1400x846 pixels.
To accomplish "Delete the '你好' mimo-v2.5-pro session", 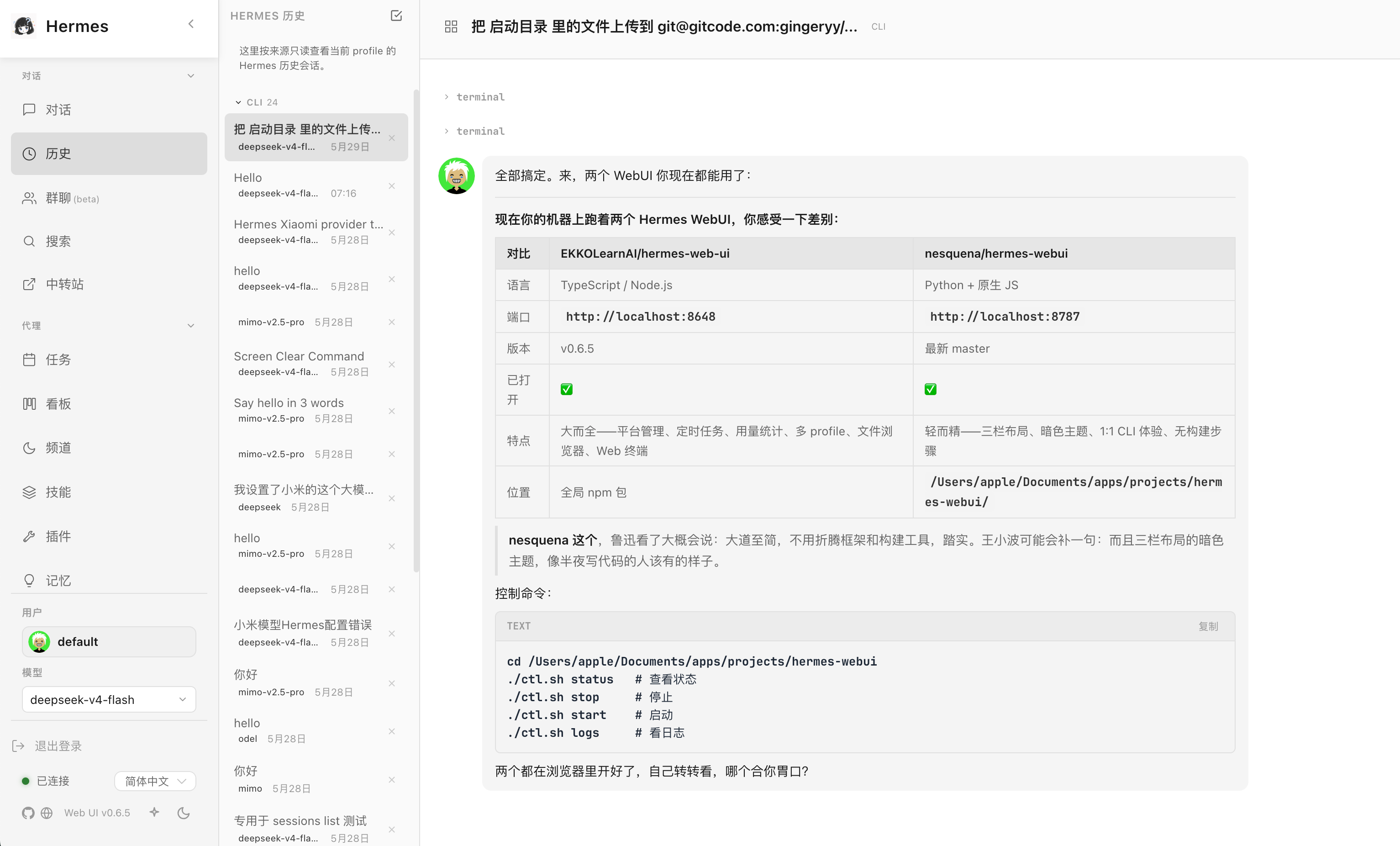I will point(391,683).
